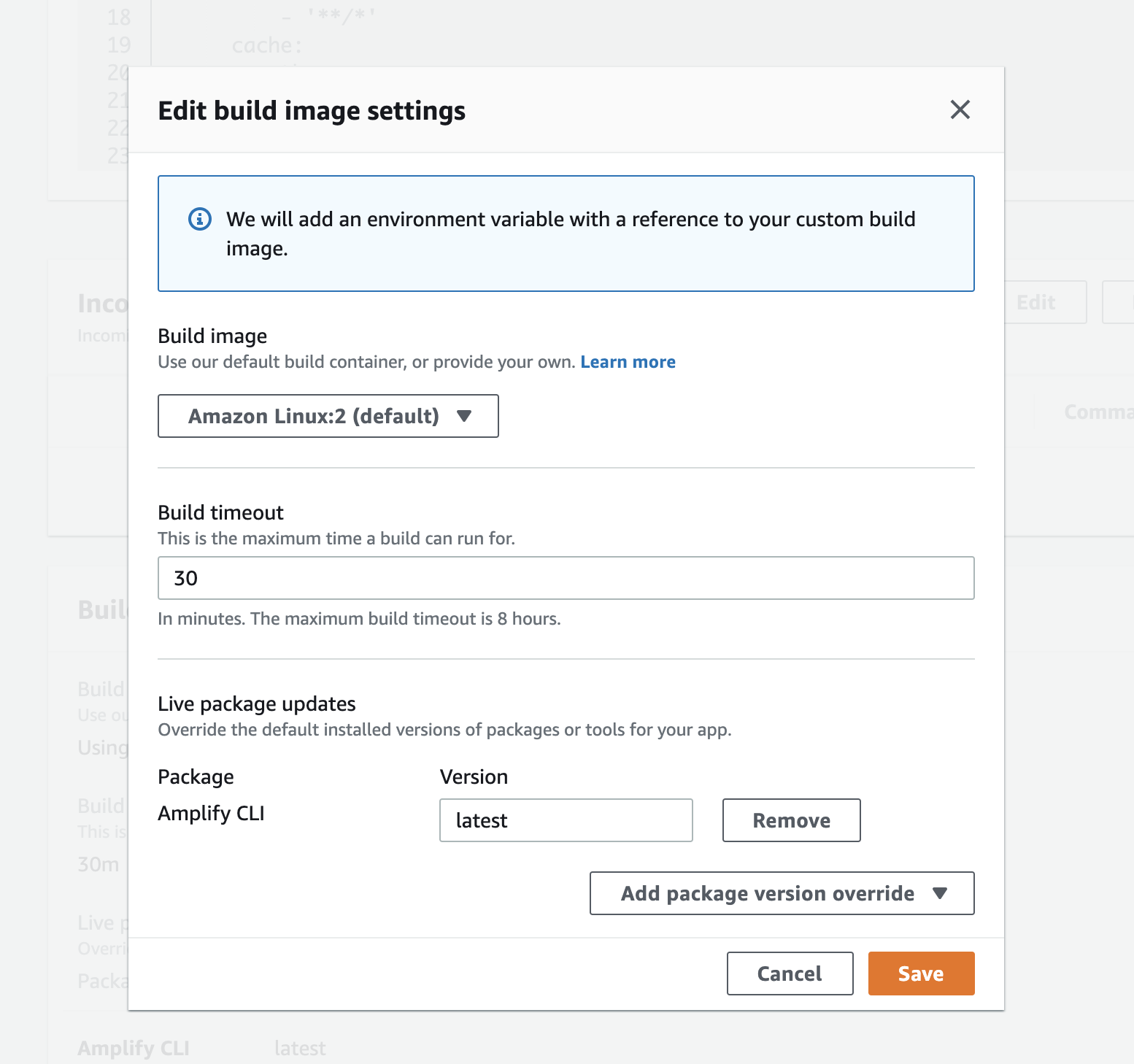Open the Learn more link
The height and width of the screenshot is (1064, 1134).
click(628, 362)
